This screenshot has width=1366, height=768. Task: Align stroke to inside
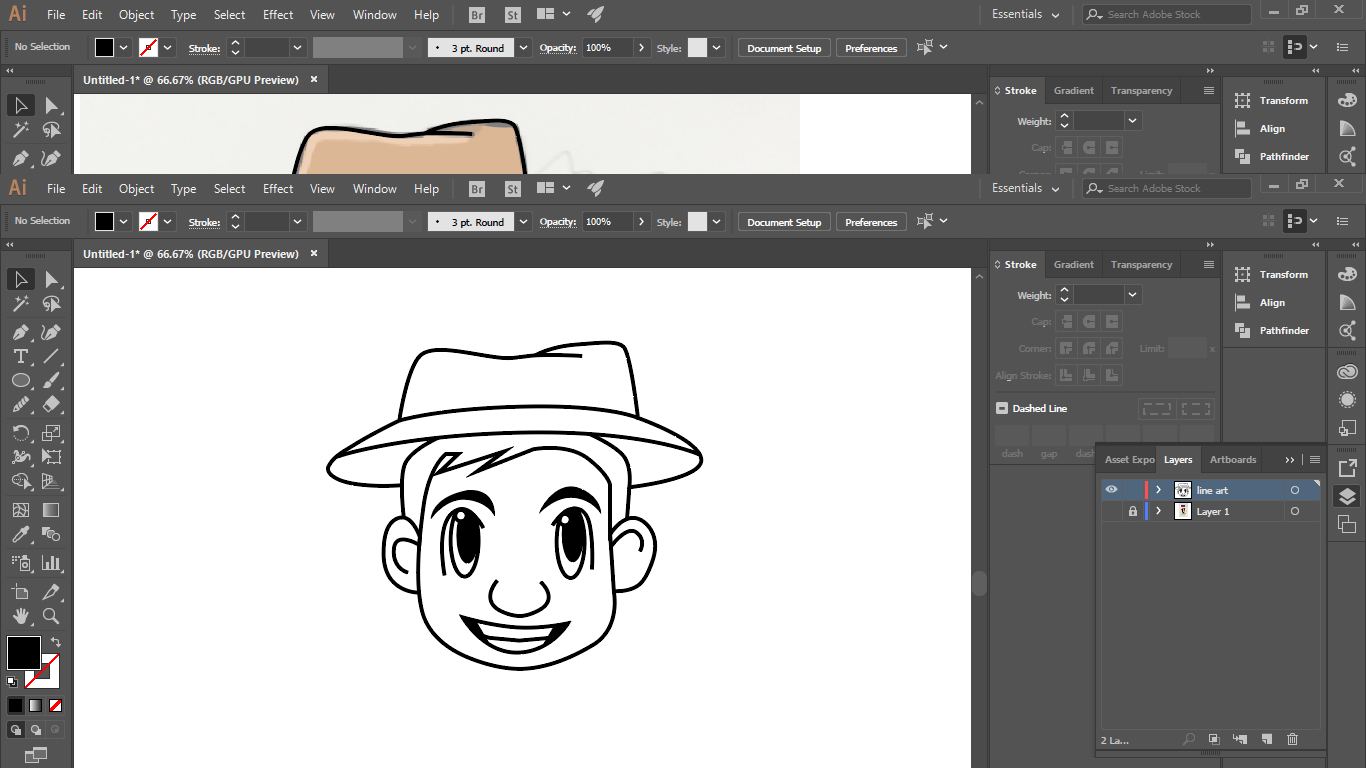[x=1088, y=376]
